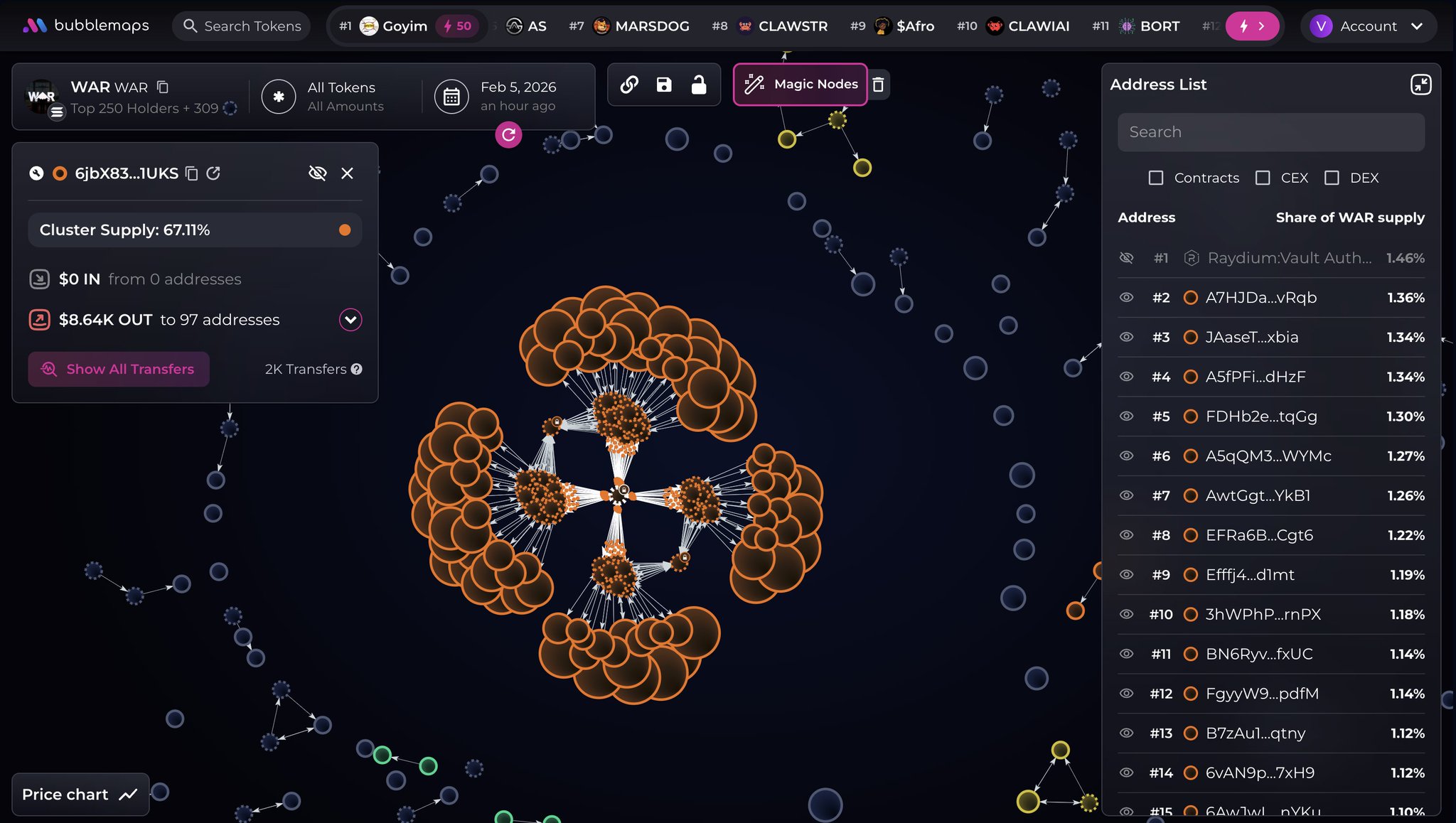Click the trash icon beside Magic Nodes
Viewport: 1456px width, 823px height.
[879, 85]
